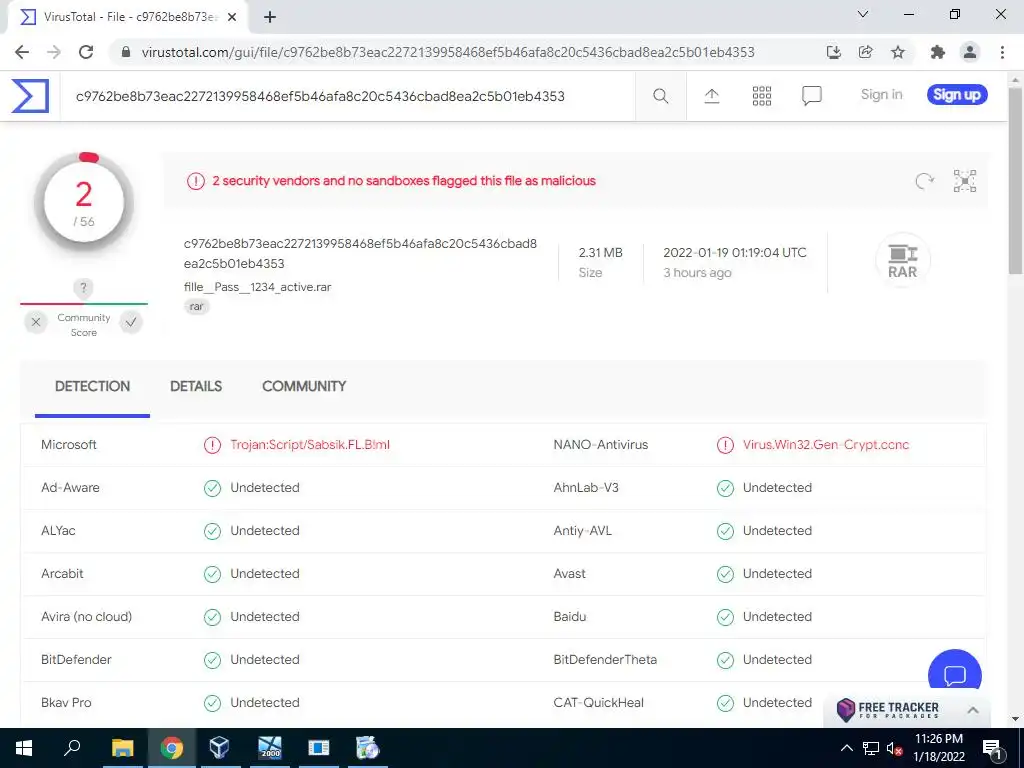Open a new browser tab with plus
This screenshot has height=768, width=1024.
point(270,17)
